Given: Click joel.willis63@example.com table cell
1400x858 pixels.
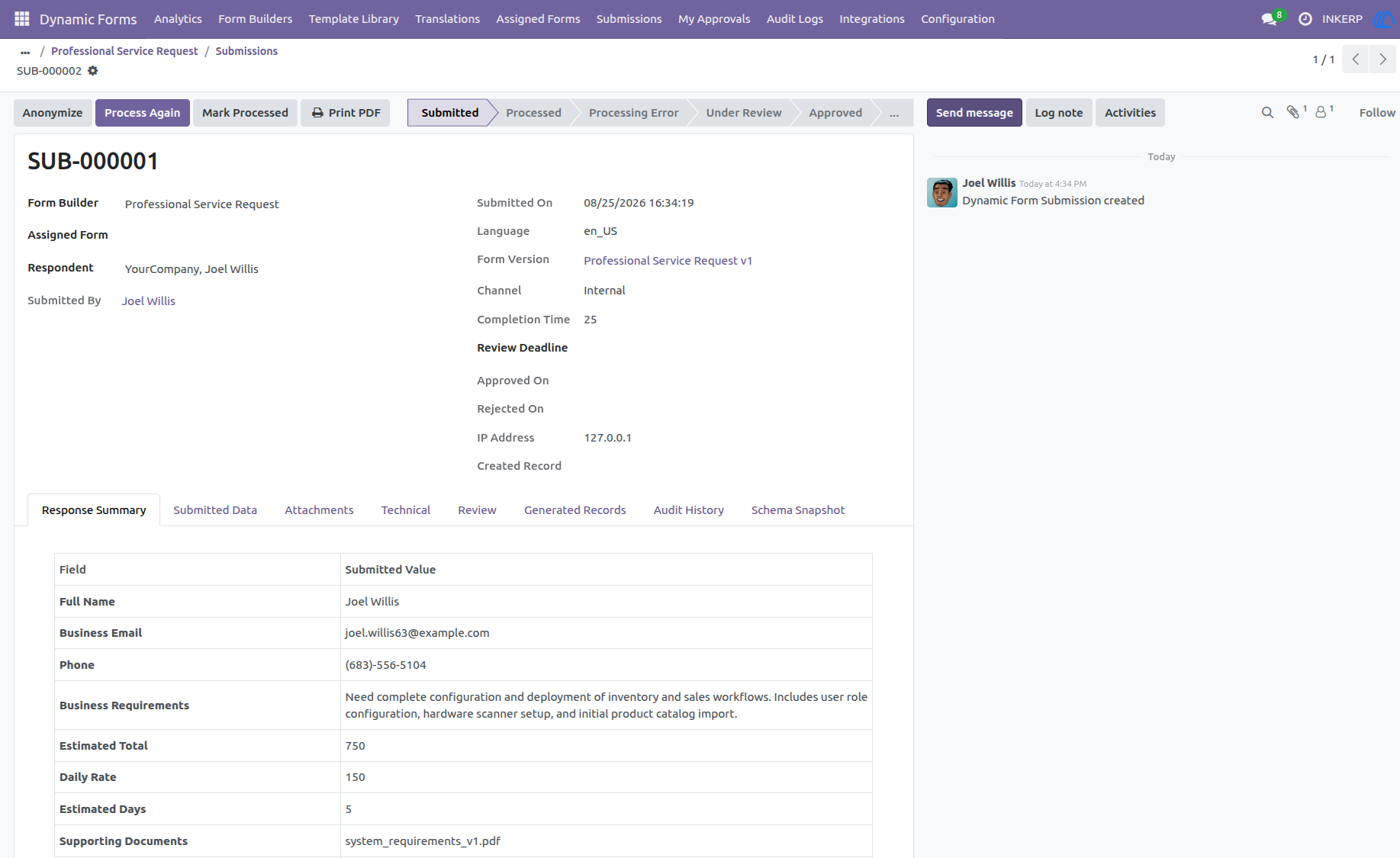Looking at the screenshot, I should (x=606, y=633).
